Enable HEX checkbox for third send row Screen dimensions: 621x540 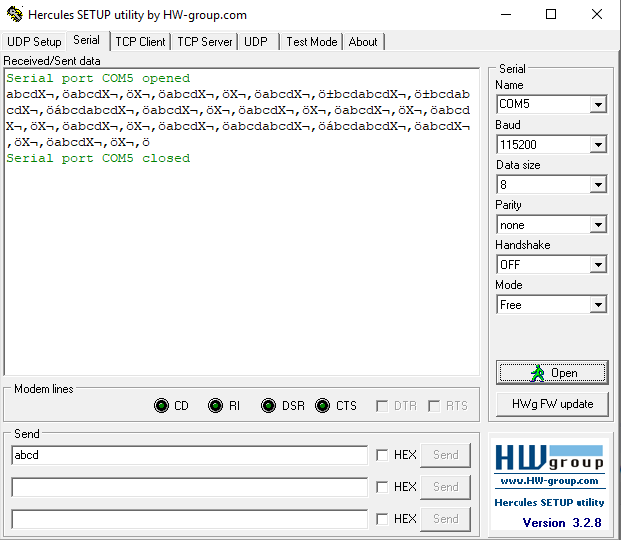pyautogui.click(x=382, y=519)
